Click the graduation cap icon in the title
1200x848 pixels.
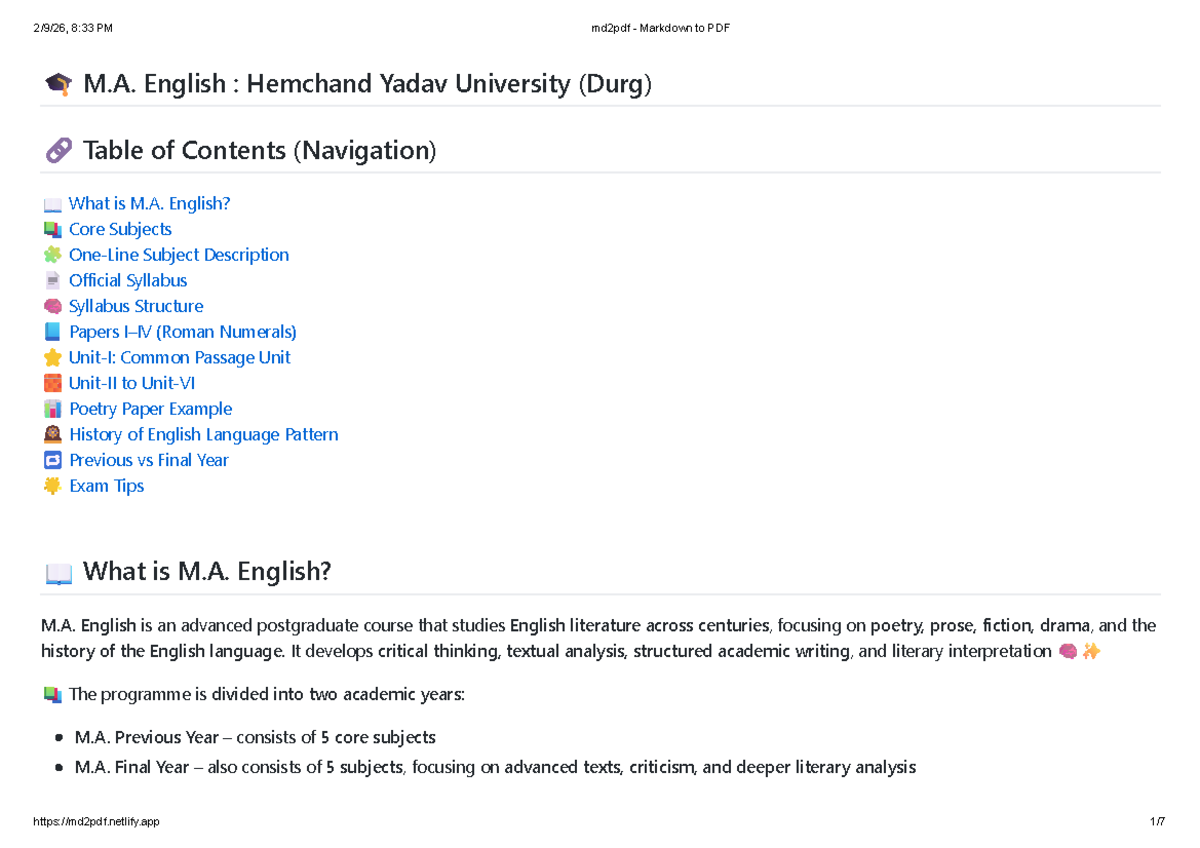58,84
